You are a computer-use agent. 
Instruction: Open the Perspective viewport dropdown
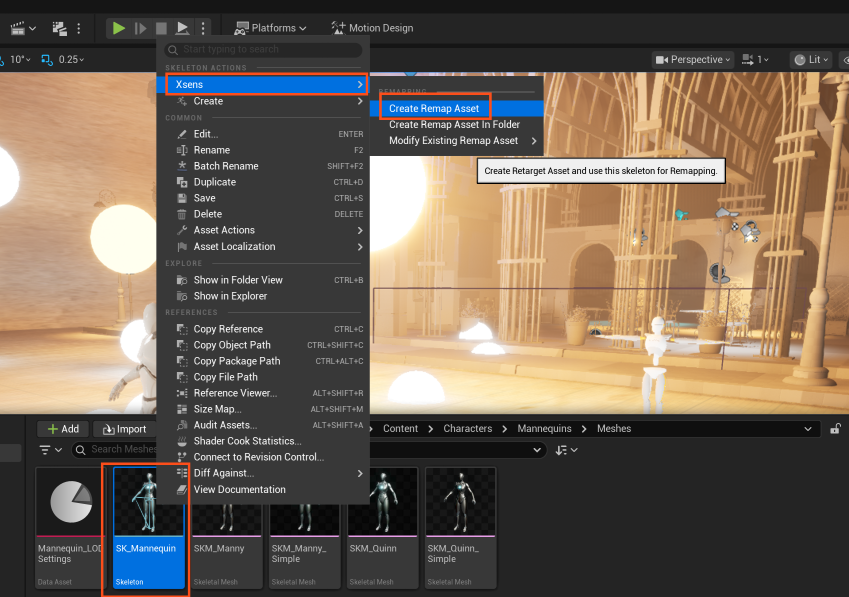pos(693,60)
